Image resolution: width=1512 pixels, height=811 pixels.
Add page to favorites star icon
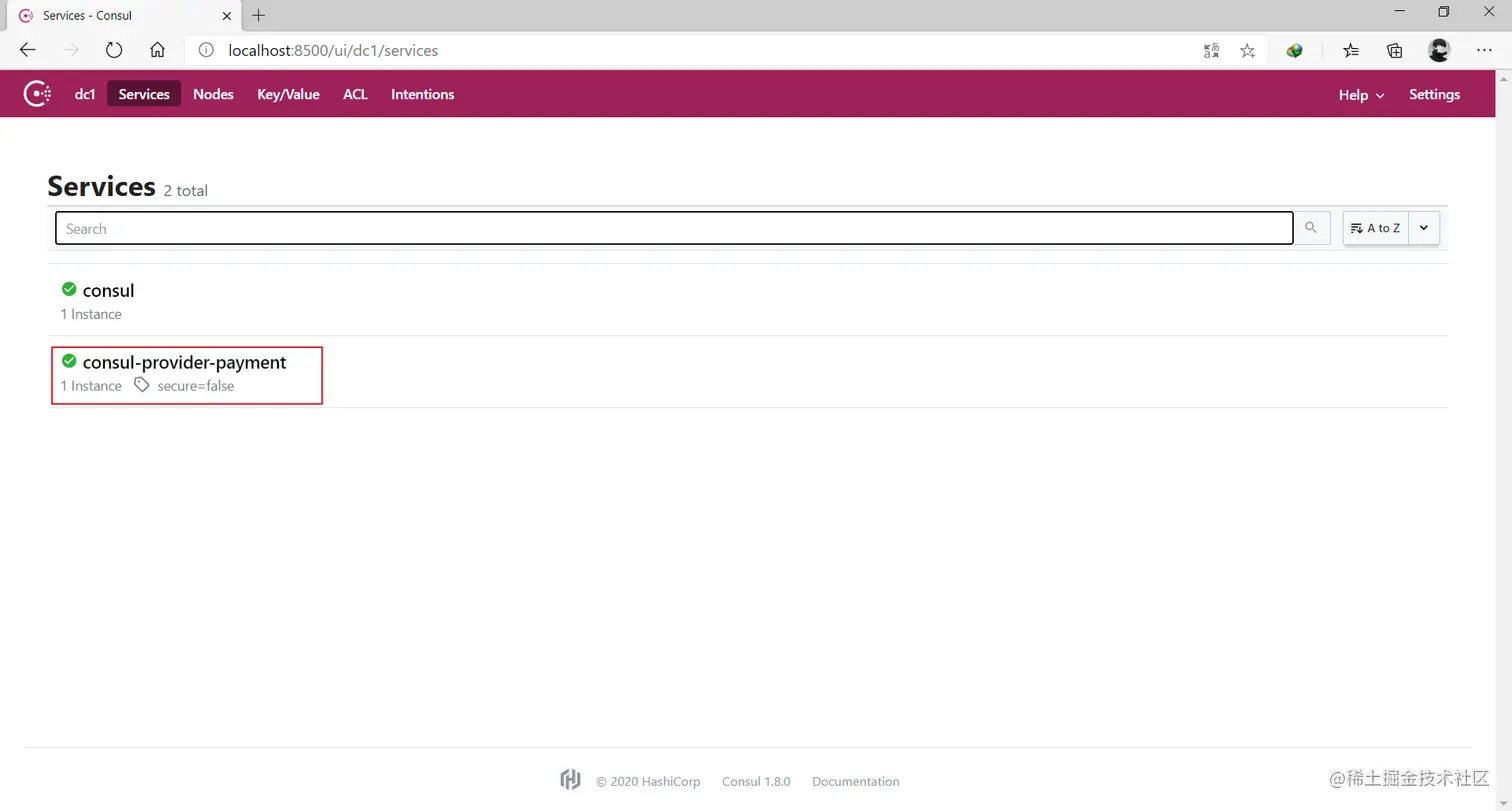1247,50
